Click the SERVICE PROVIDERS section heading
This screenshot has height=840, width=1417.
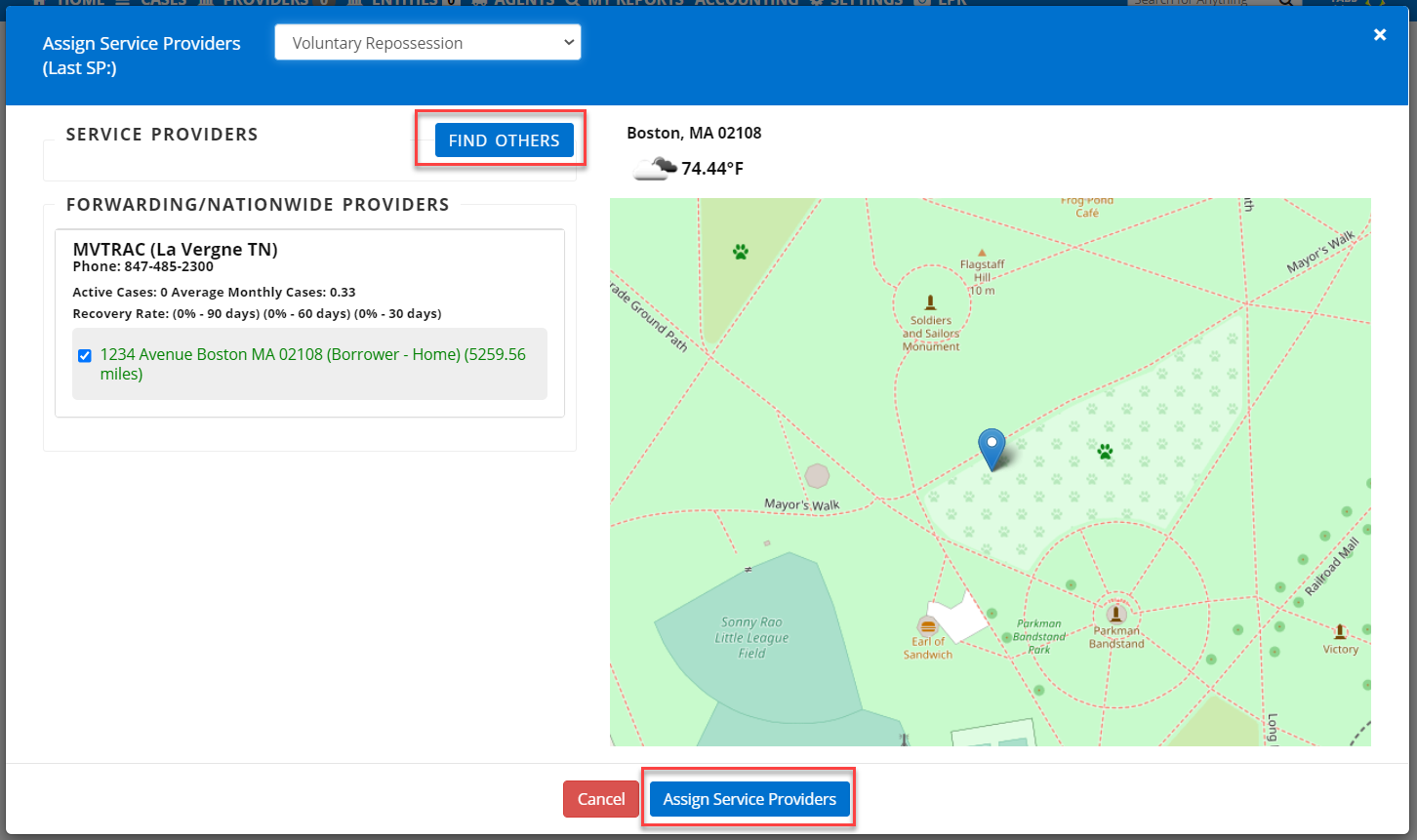tap(162, 135)
